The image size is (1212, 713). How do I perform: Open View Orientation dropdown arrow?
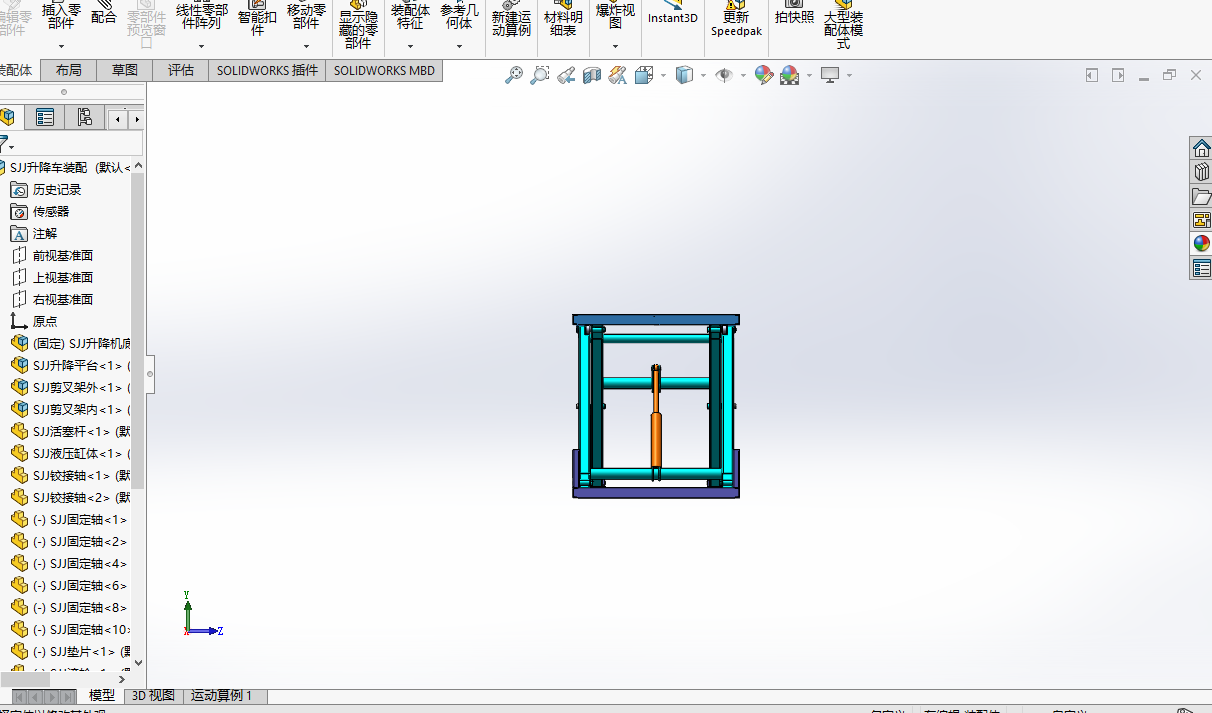coord(663,76)
